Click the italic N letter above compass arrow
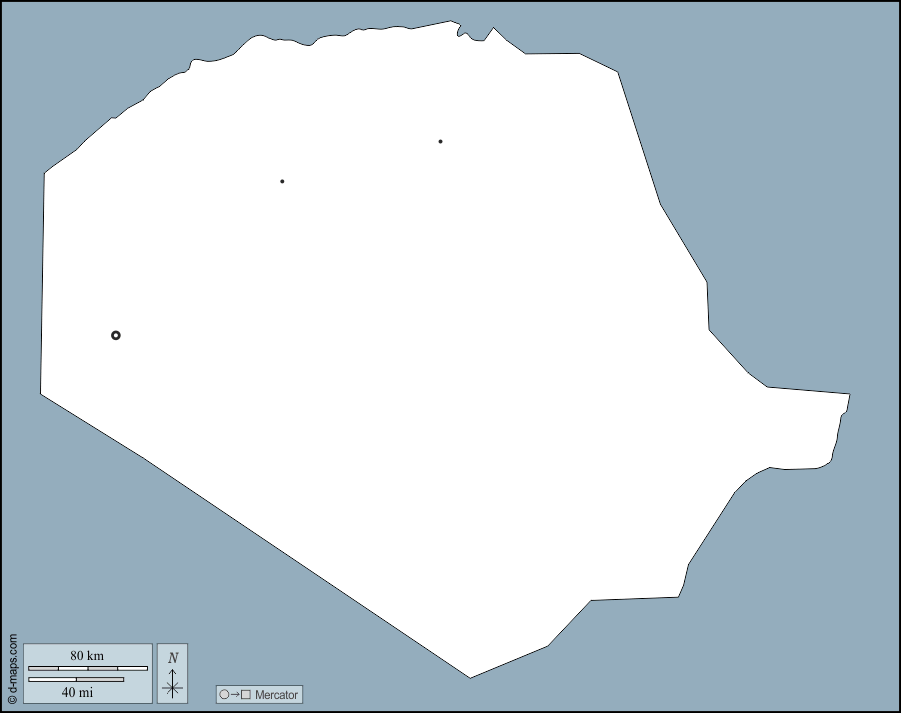This screenshot has width=901, height=713. coord(173,658)
